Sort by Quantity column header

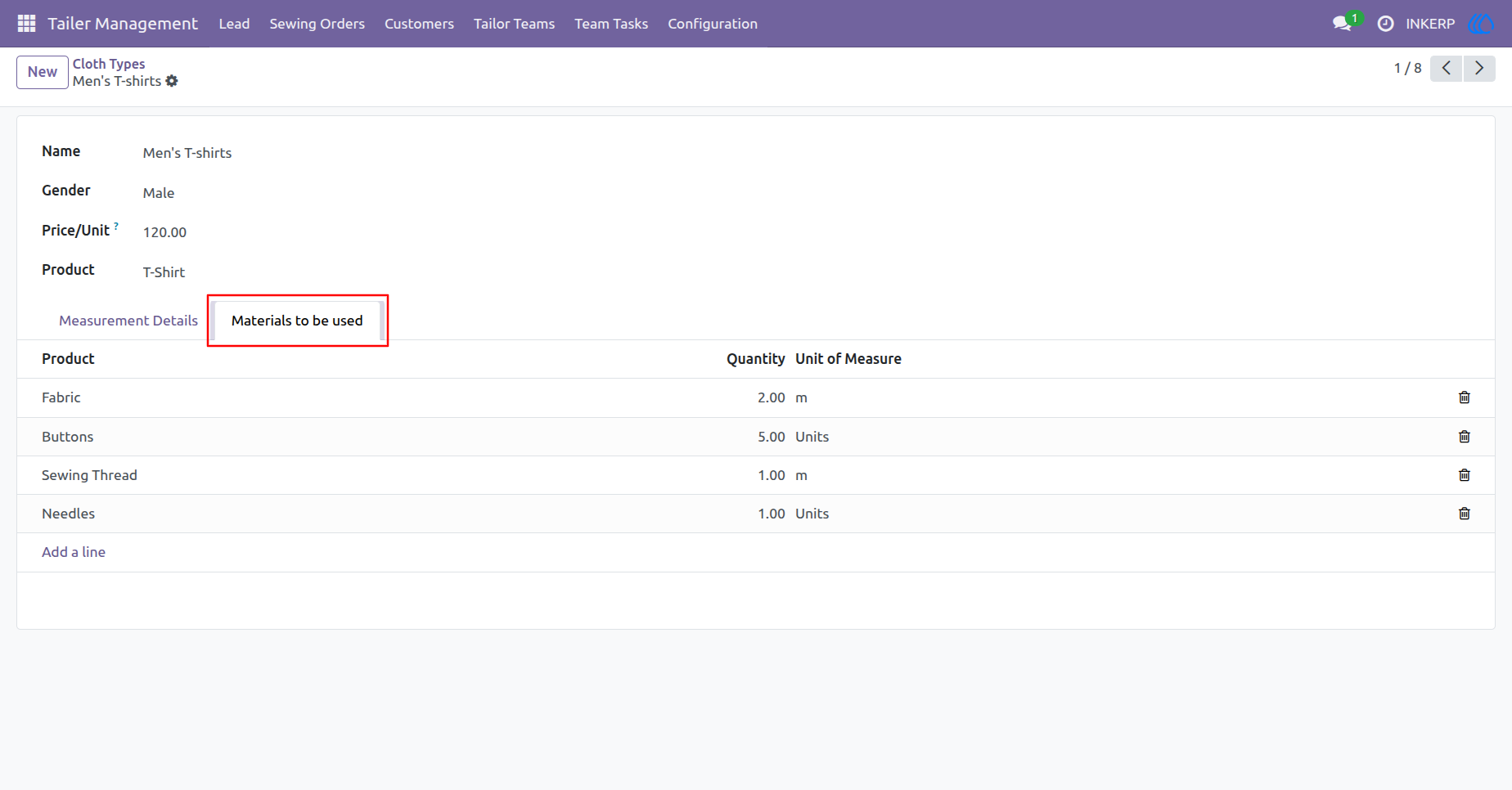pos(755,359)
